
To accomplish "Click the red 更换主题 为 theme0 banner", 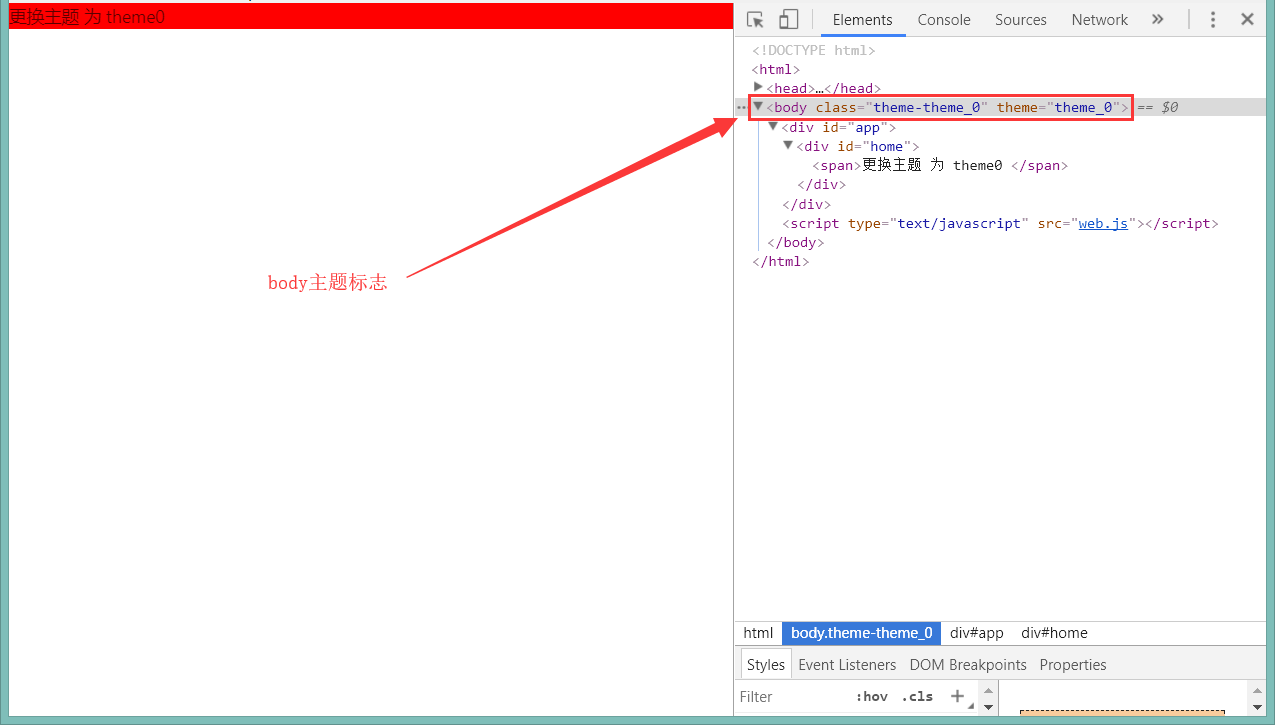I will [x=371, y=16].
